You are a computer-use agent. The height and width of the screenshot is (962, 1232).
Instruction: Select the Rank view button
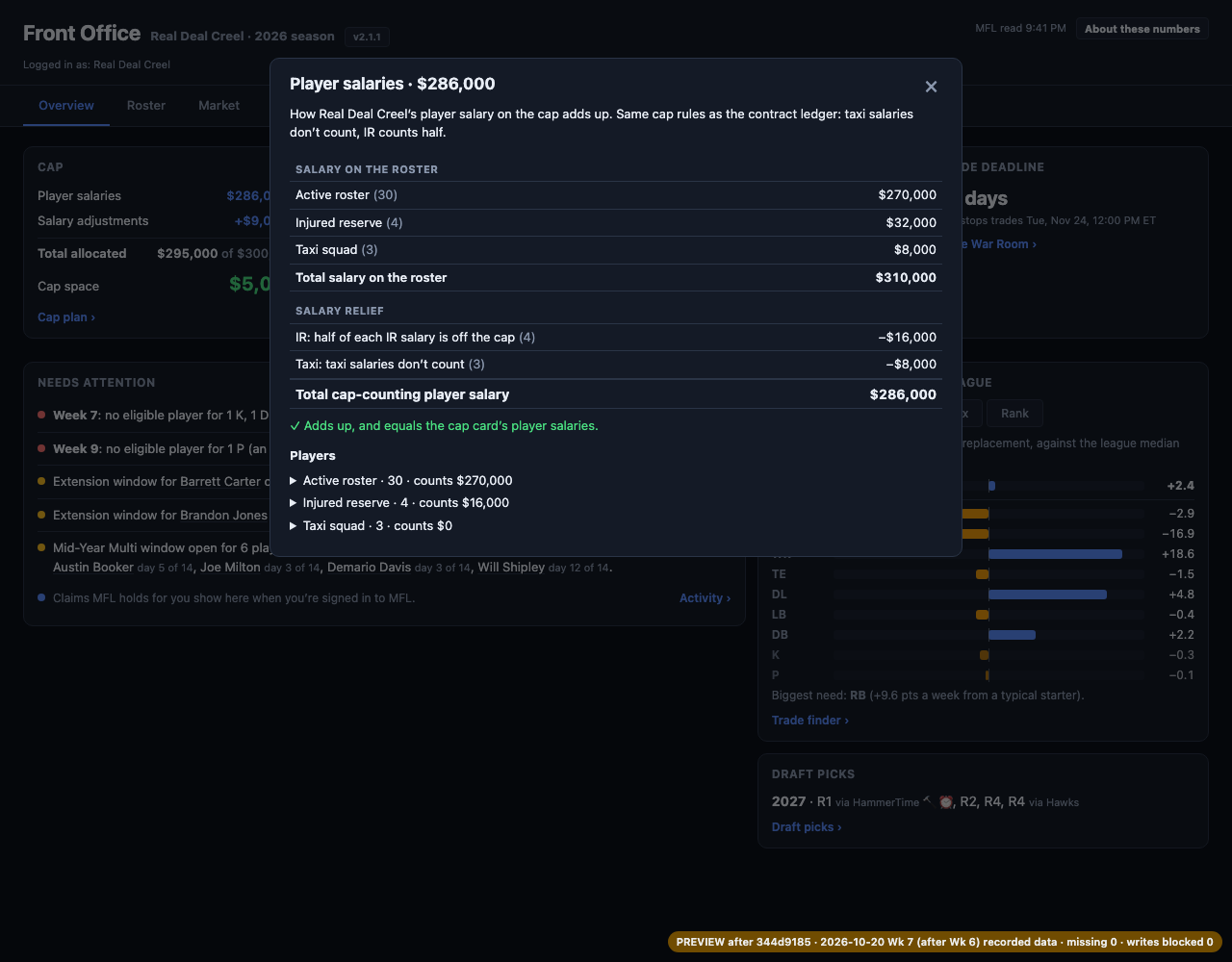click(1014, 414)
